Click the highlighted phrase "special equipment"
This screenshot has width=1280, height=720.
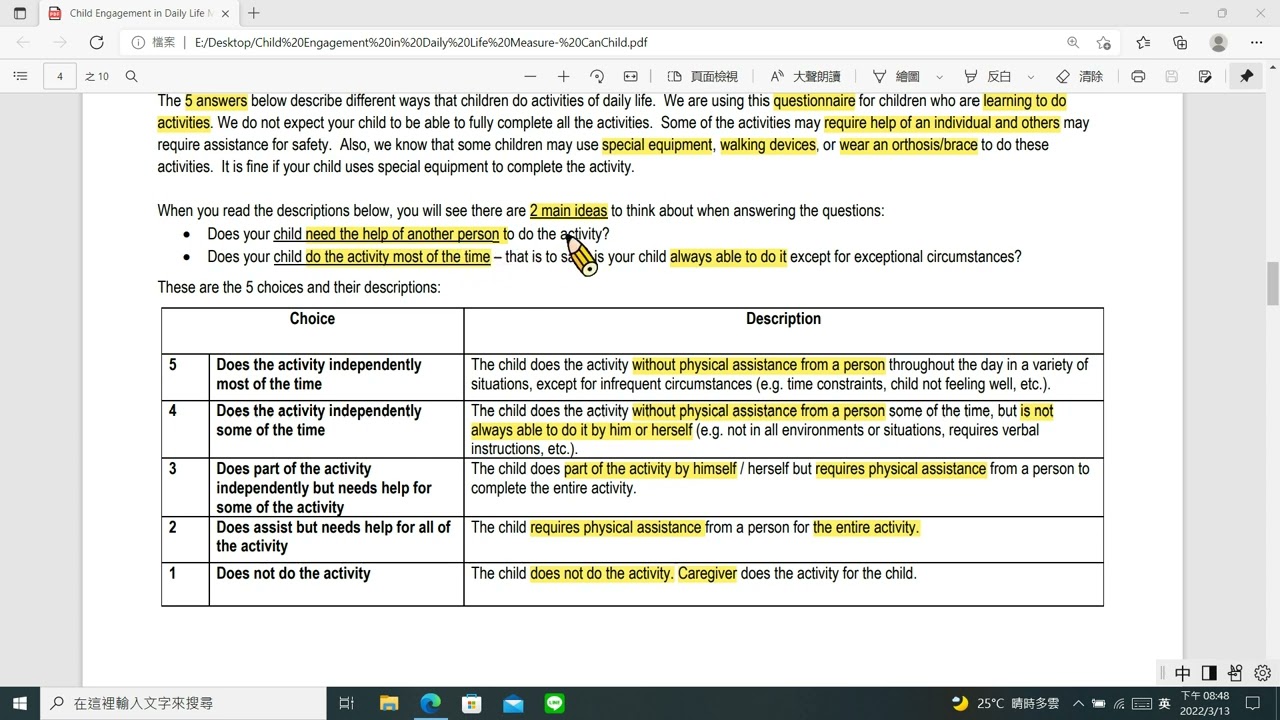coord(657,145)
